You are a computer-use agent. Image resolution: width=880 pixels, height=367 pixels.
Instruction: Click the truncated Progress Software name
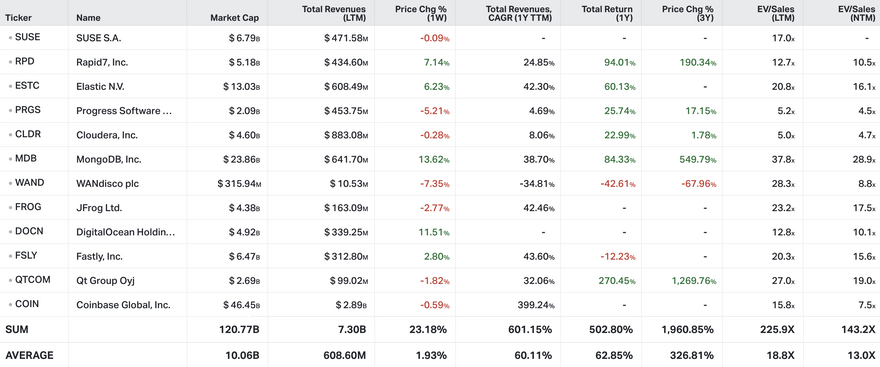click(x=124, y=111)
